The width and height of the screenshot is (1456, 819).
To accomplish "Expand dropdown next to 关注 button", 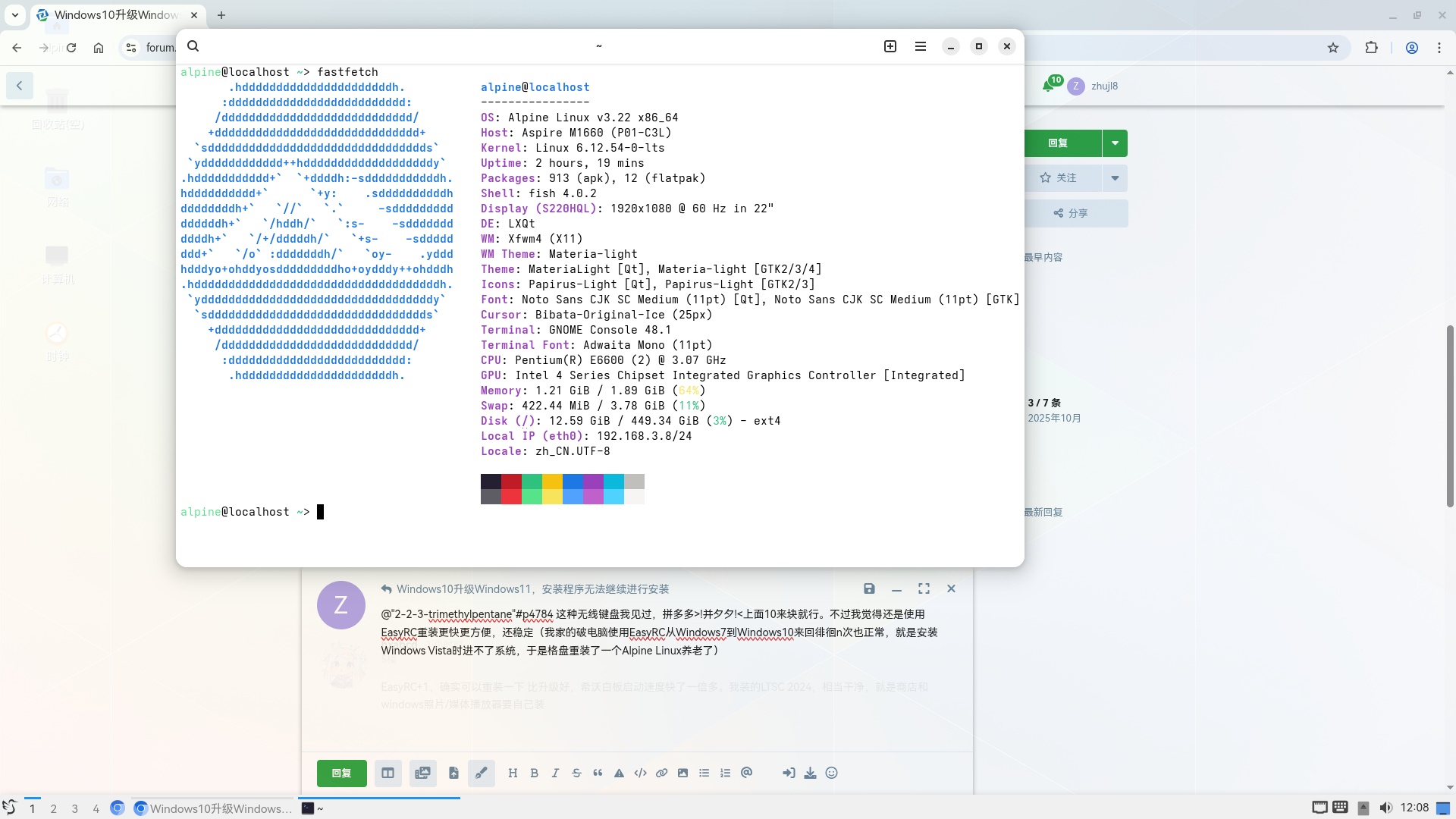I will (1115, 177).
